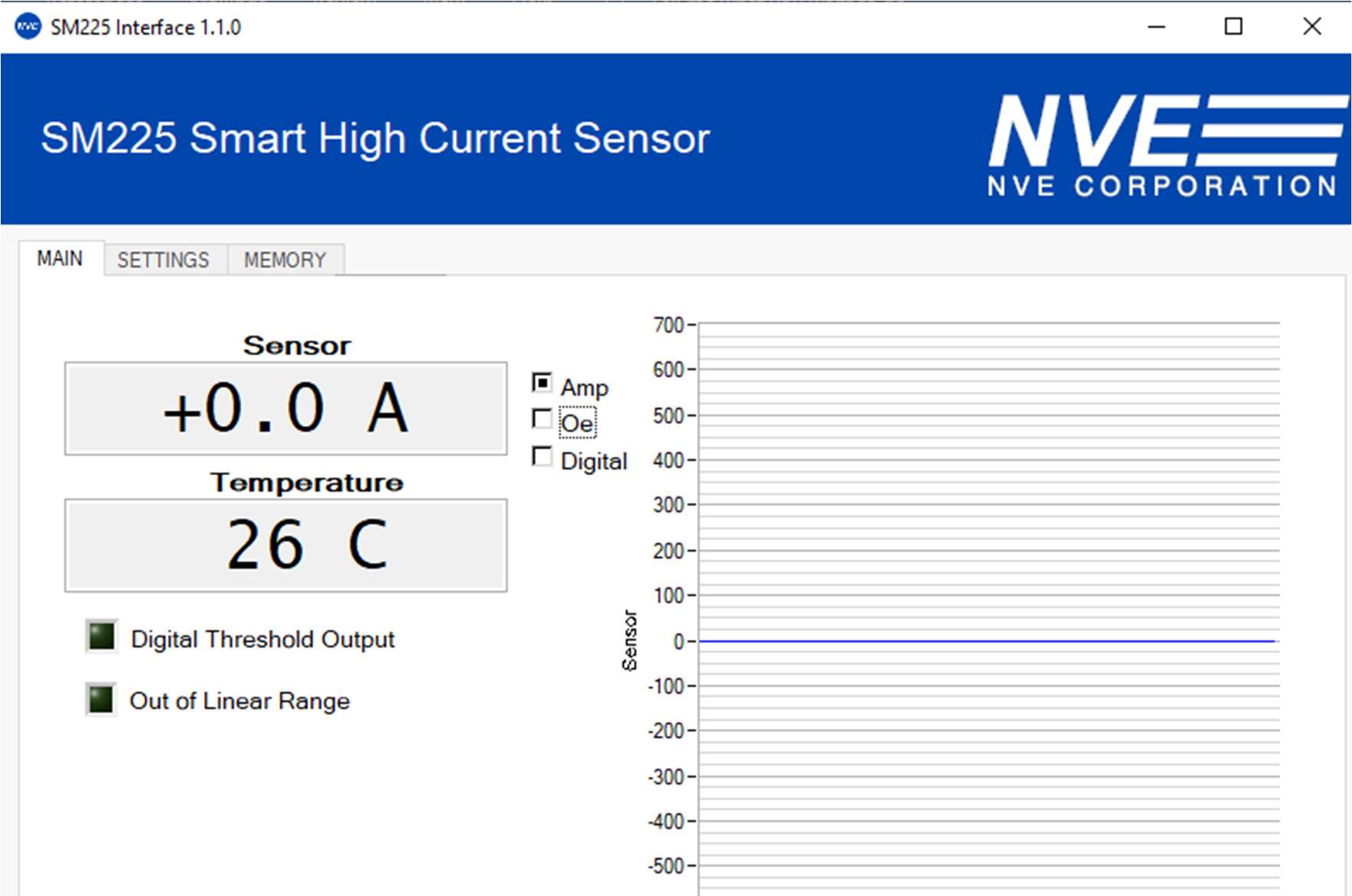Close the SM225 Interface window
This screenshot has width=1352, height=896.
click(1312, 27)
